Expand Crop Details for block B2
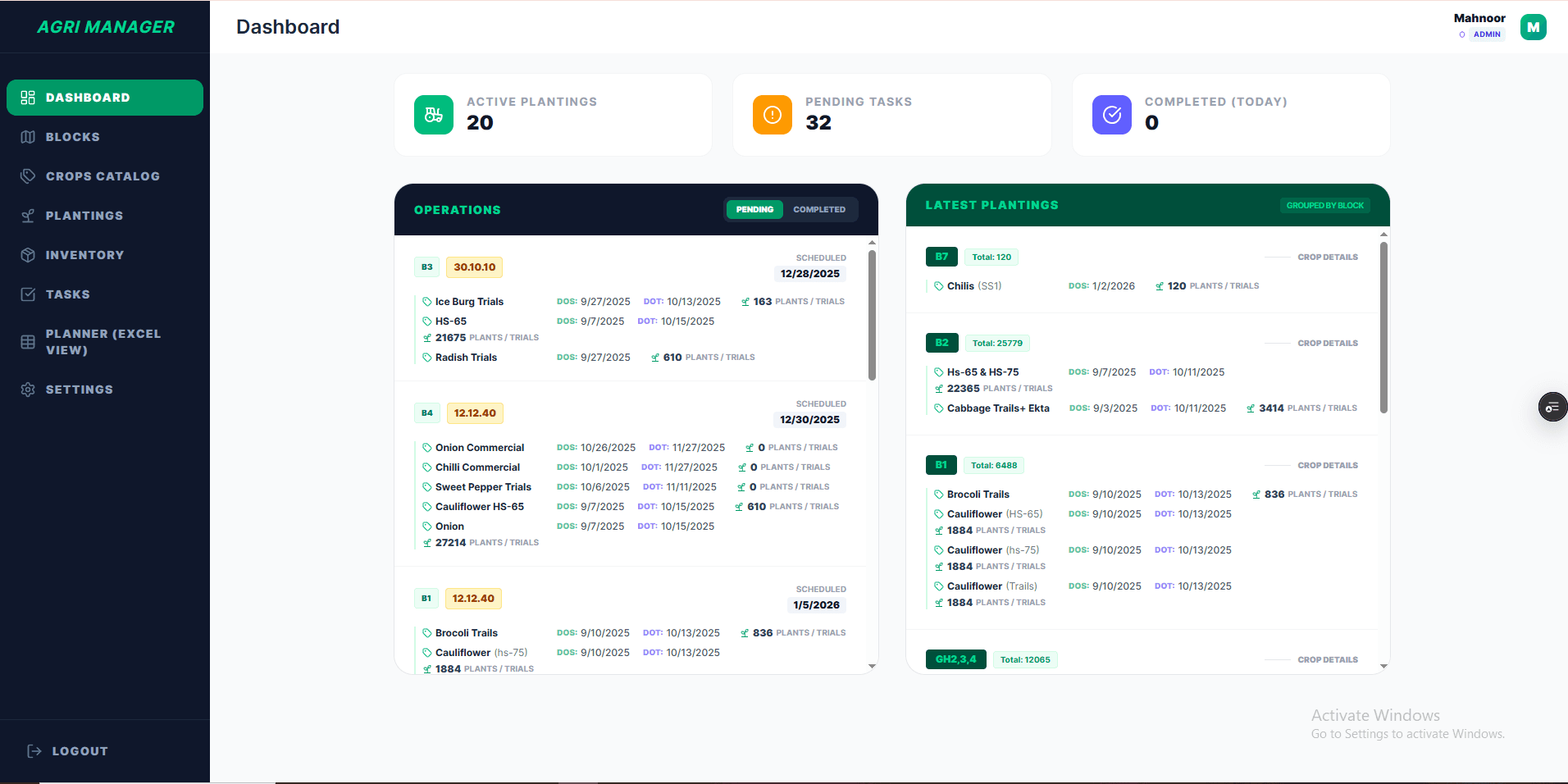 tap(1327, 343)
